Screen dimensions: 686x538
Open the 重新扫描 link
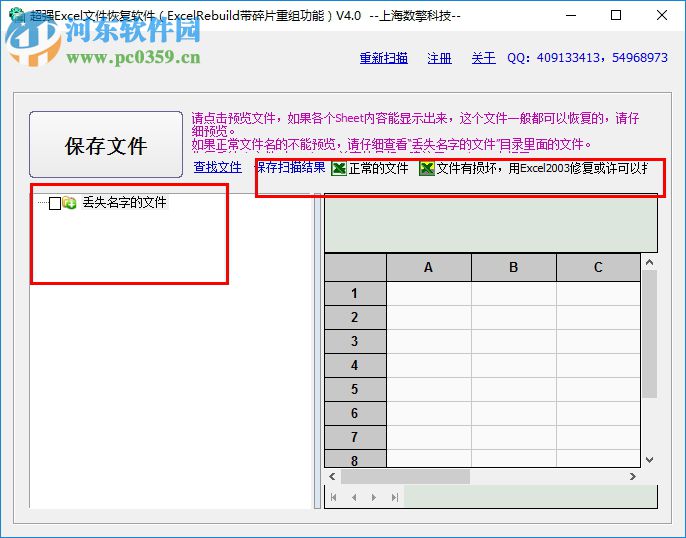coord(384,58)
